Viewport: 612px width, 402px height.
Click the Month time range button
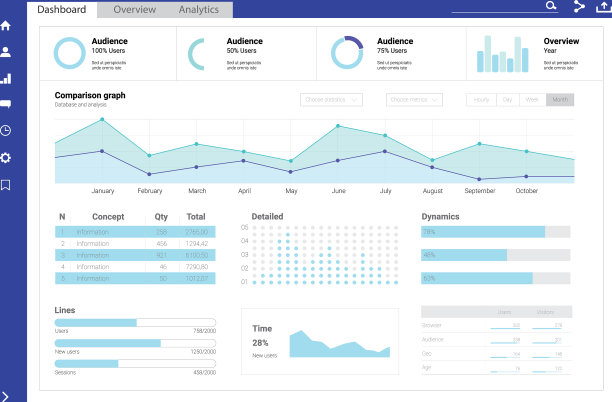tap(560, 100)
